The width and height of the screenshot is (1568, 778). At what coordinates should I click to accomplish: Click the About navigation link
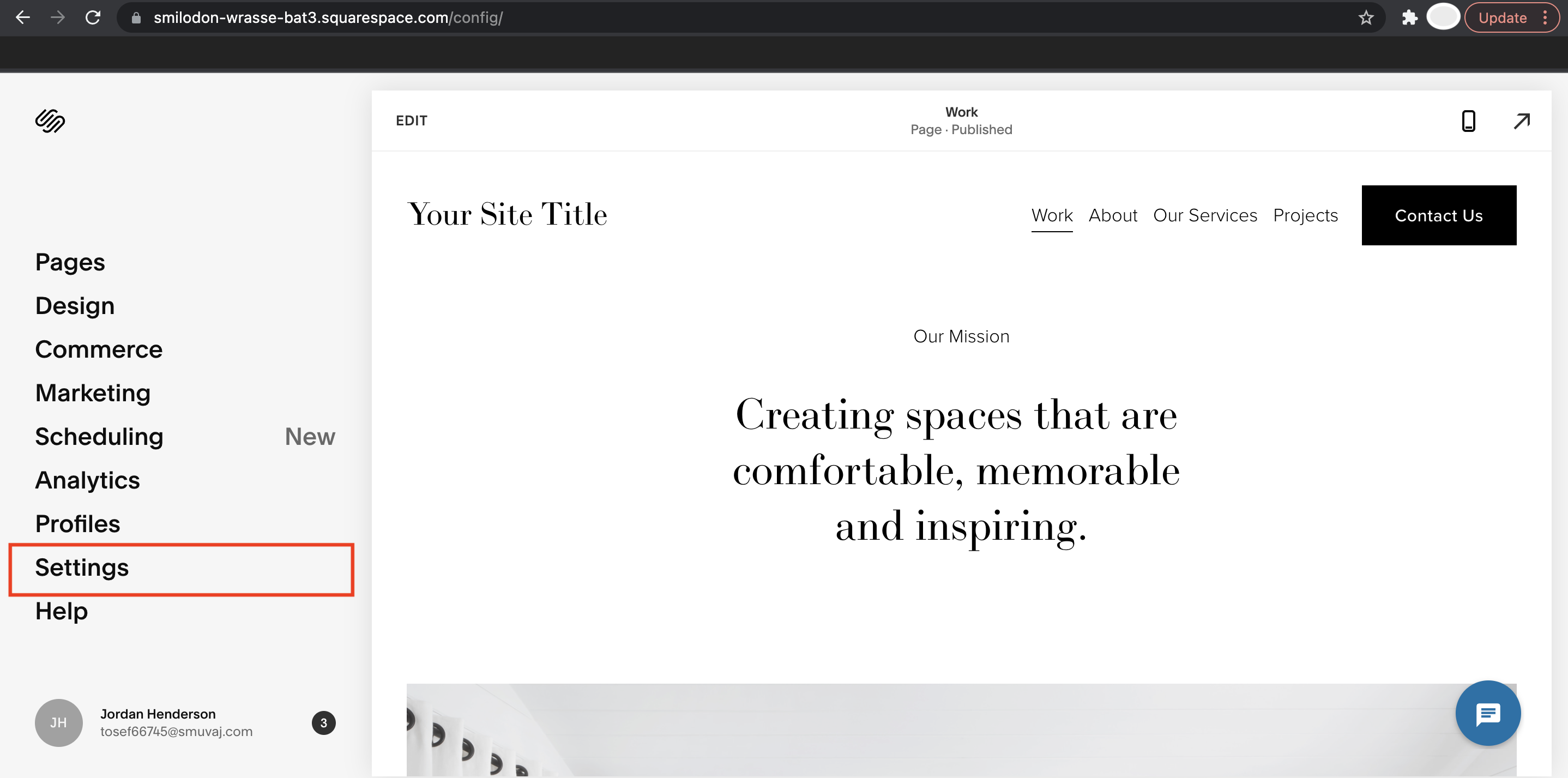coord(1114,215)
